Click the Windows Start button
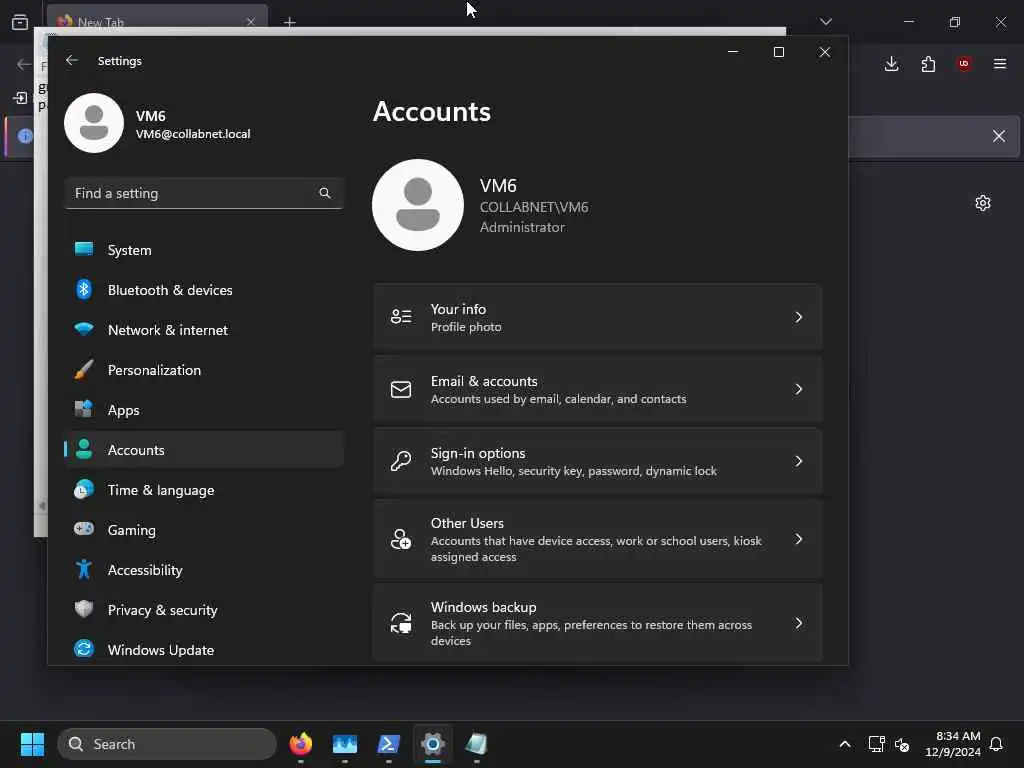 click(32, 744)
